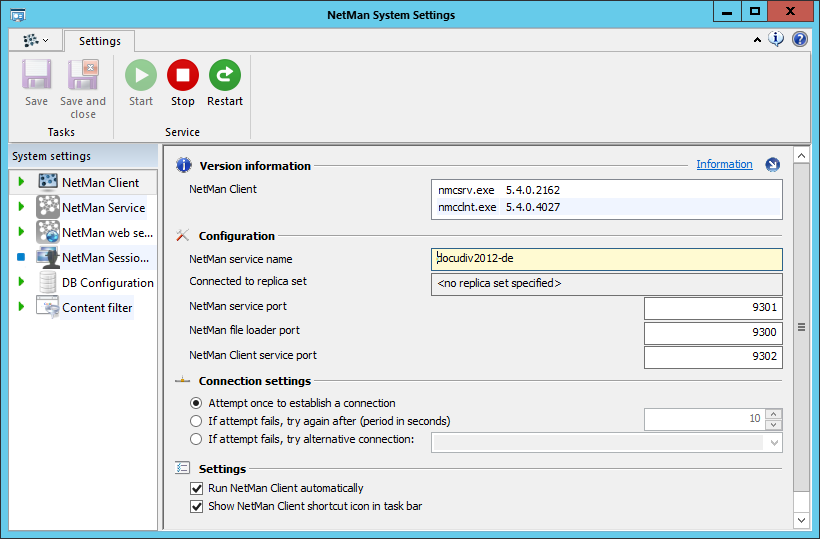820x539 pixels.
Task: Focus the NetMan service port field 9301
Action: 713,308
